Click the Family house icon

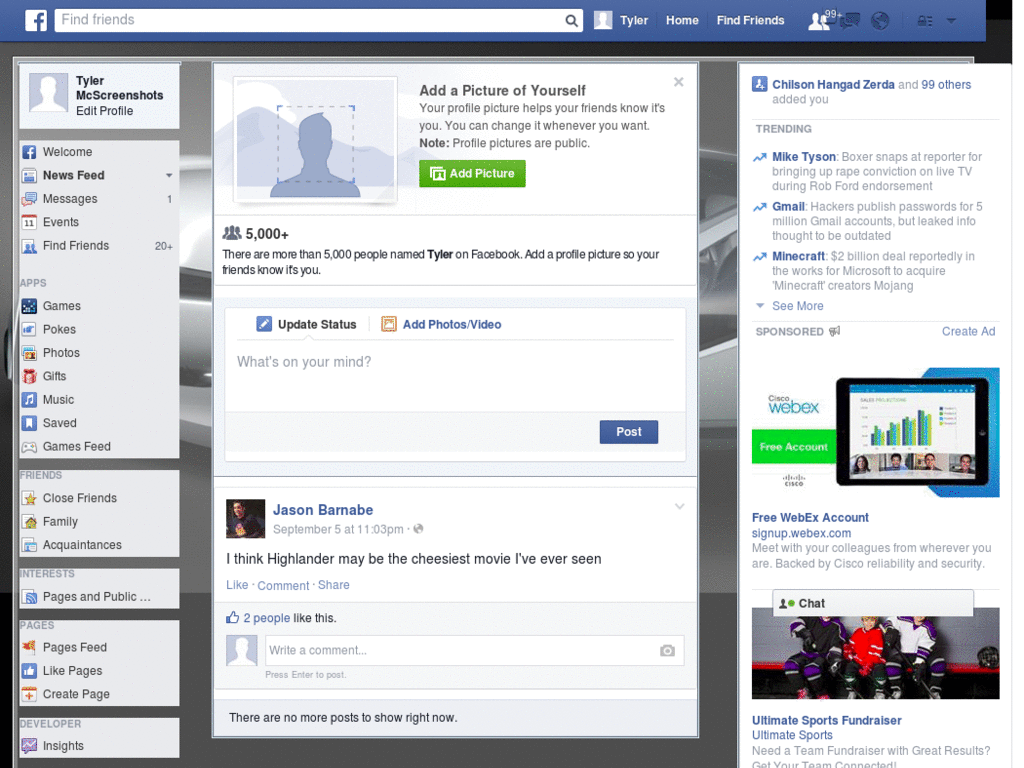[29, 522]
